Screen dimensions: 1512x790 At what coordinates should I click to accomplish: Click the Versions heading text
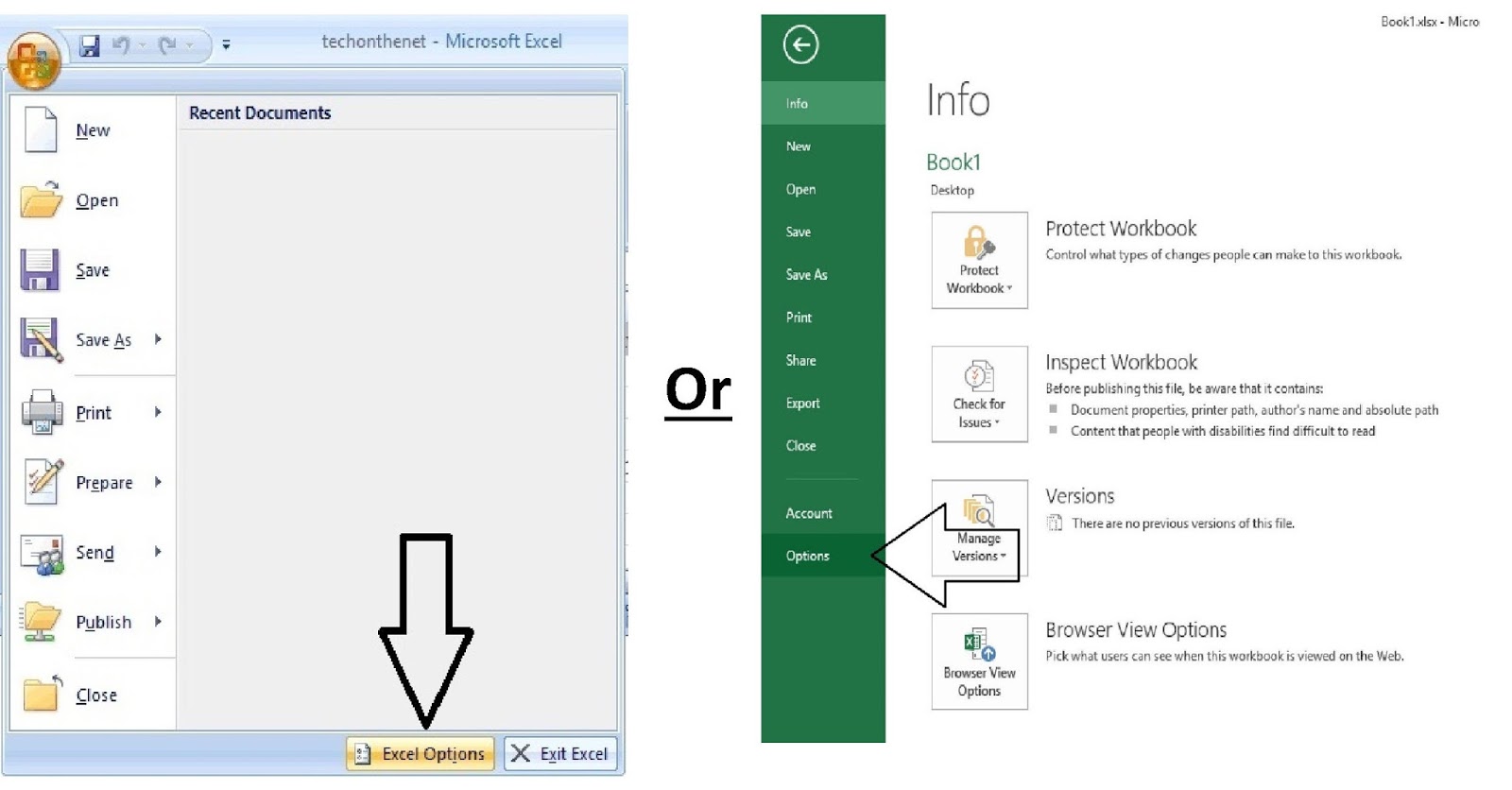coord(1079,496)
